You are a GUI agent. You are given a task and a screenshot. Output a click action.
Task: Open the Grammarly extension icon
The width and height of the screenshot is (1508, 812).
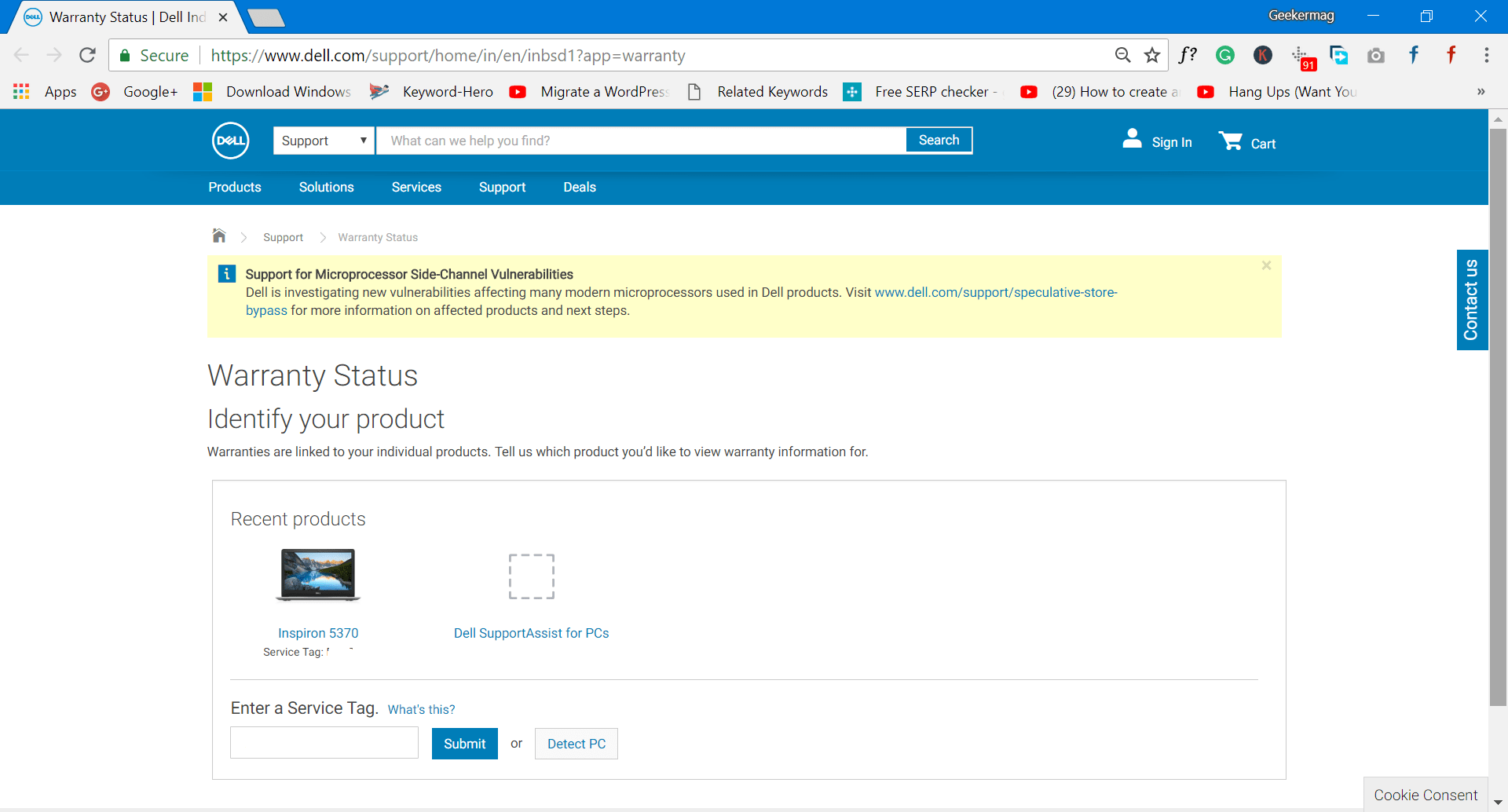[x=1225, y=55]
